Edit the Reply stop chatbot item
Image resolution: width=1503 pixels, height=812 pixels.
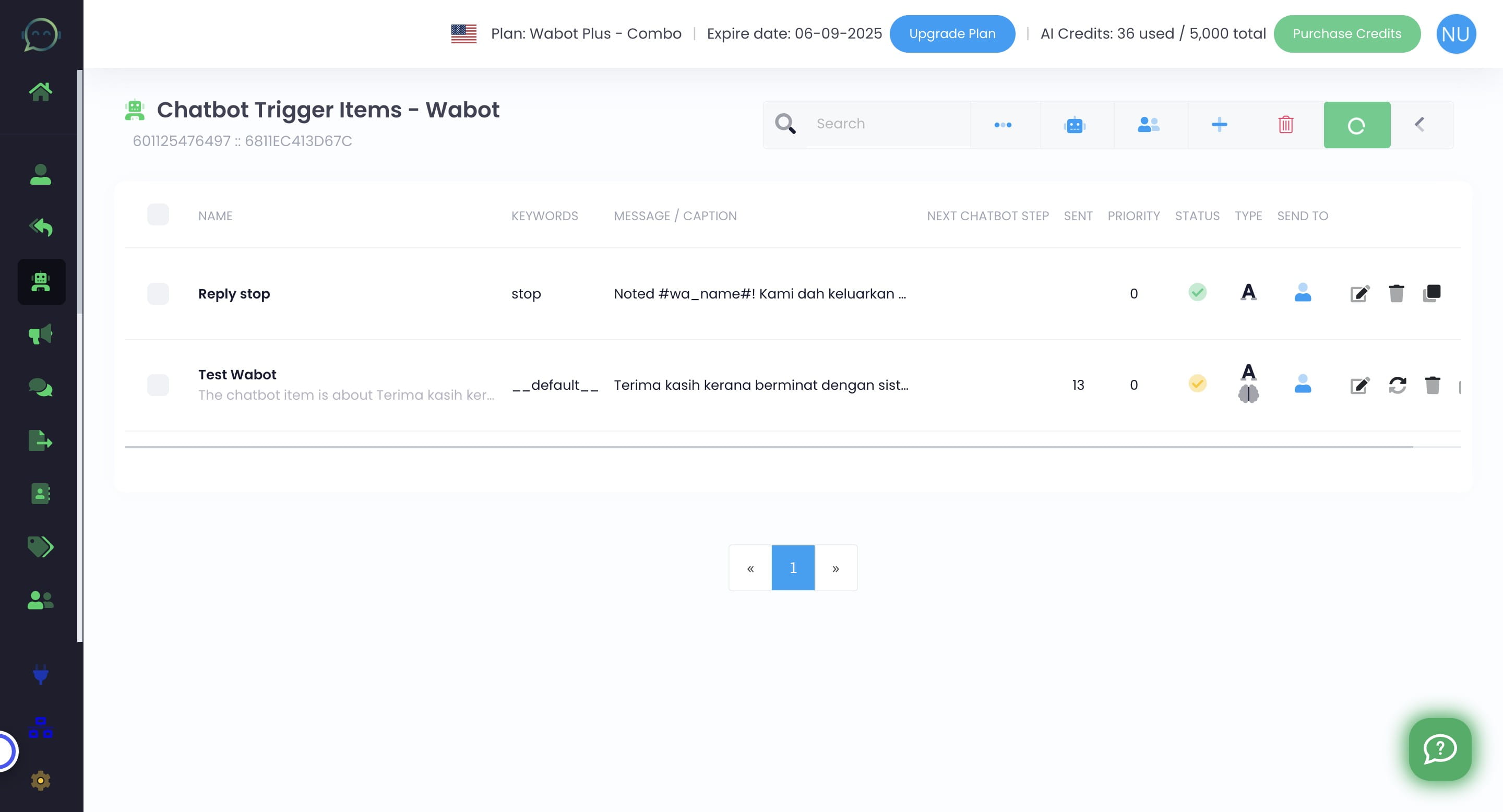1359,293
